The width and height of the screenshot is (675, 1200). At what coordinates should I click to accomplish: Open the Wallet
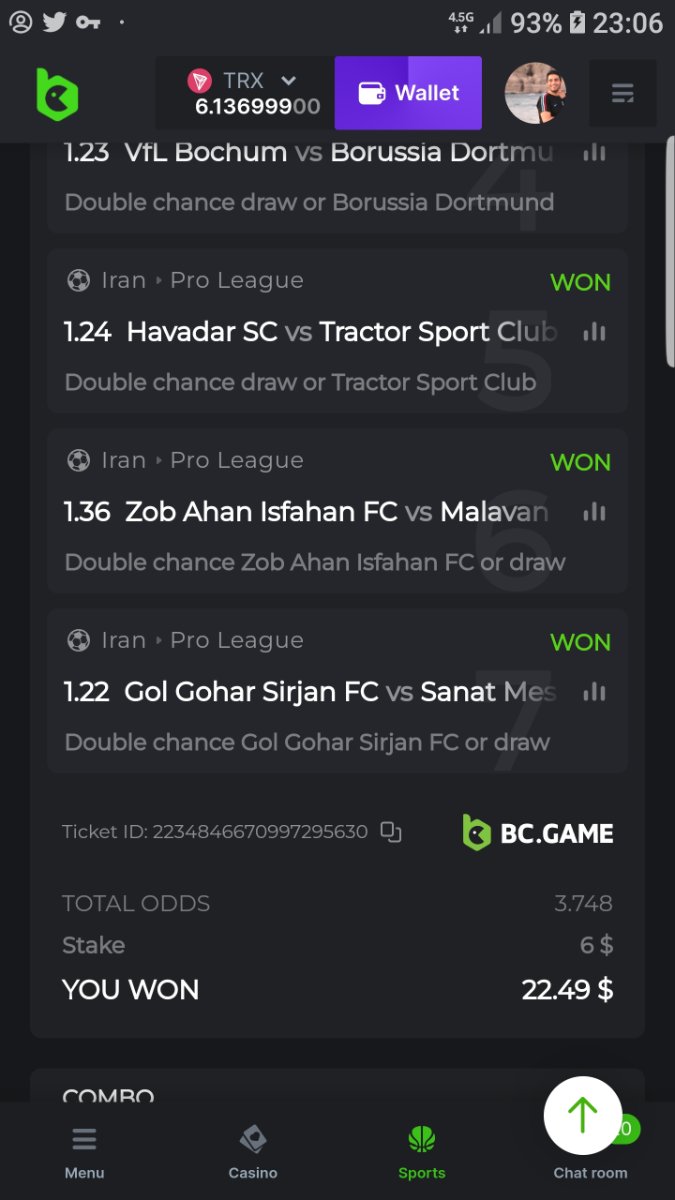[x=408, y=93]
